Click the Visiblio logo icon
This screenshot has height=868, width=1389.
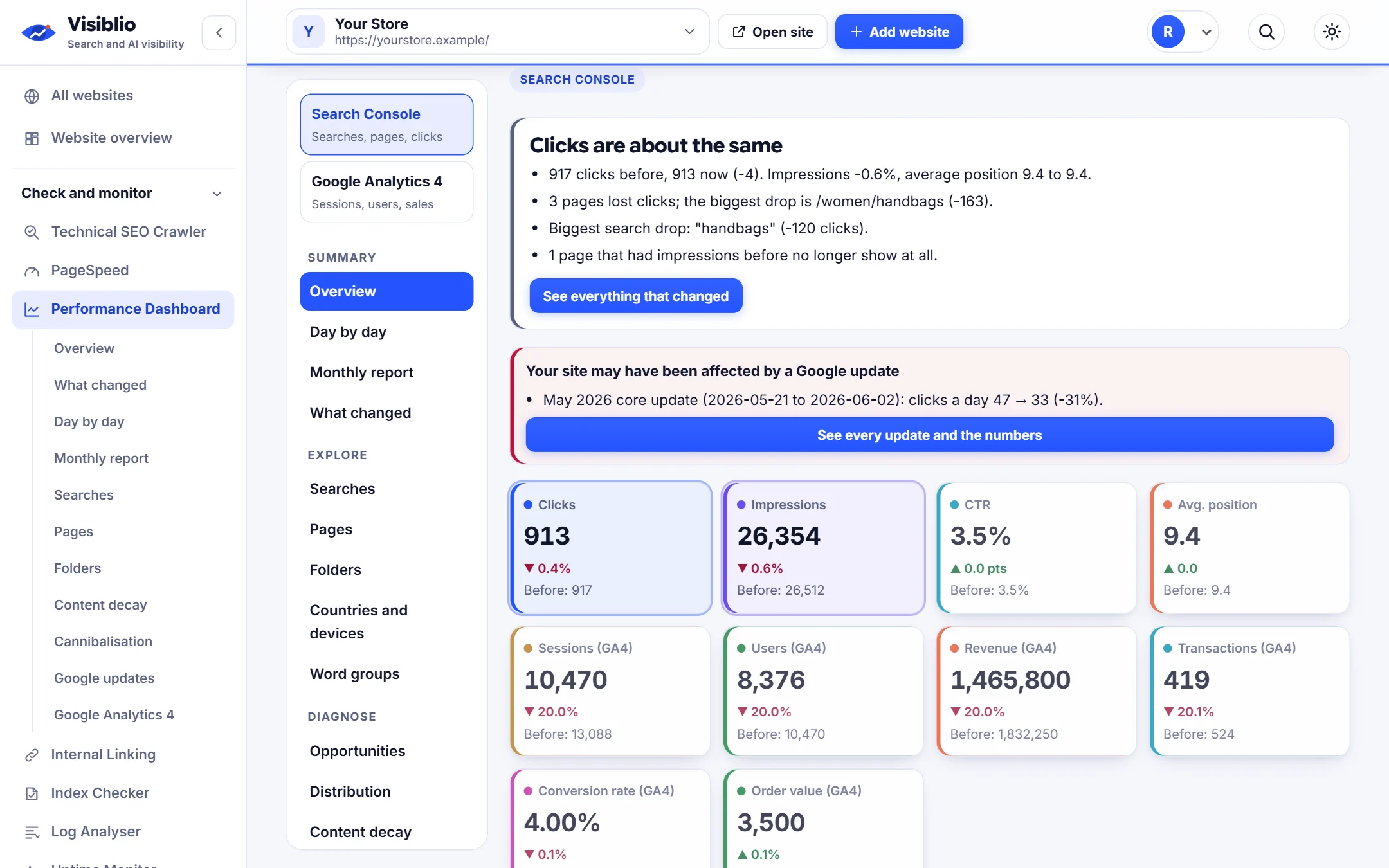click(38, 32)
